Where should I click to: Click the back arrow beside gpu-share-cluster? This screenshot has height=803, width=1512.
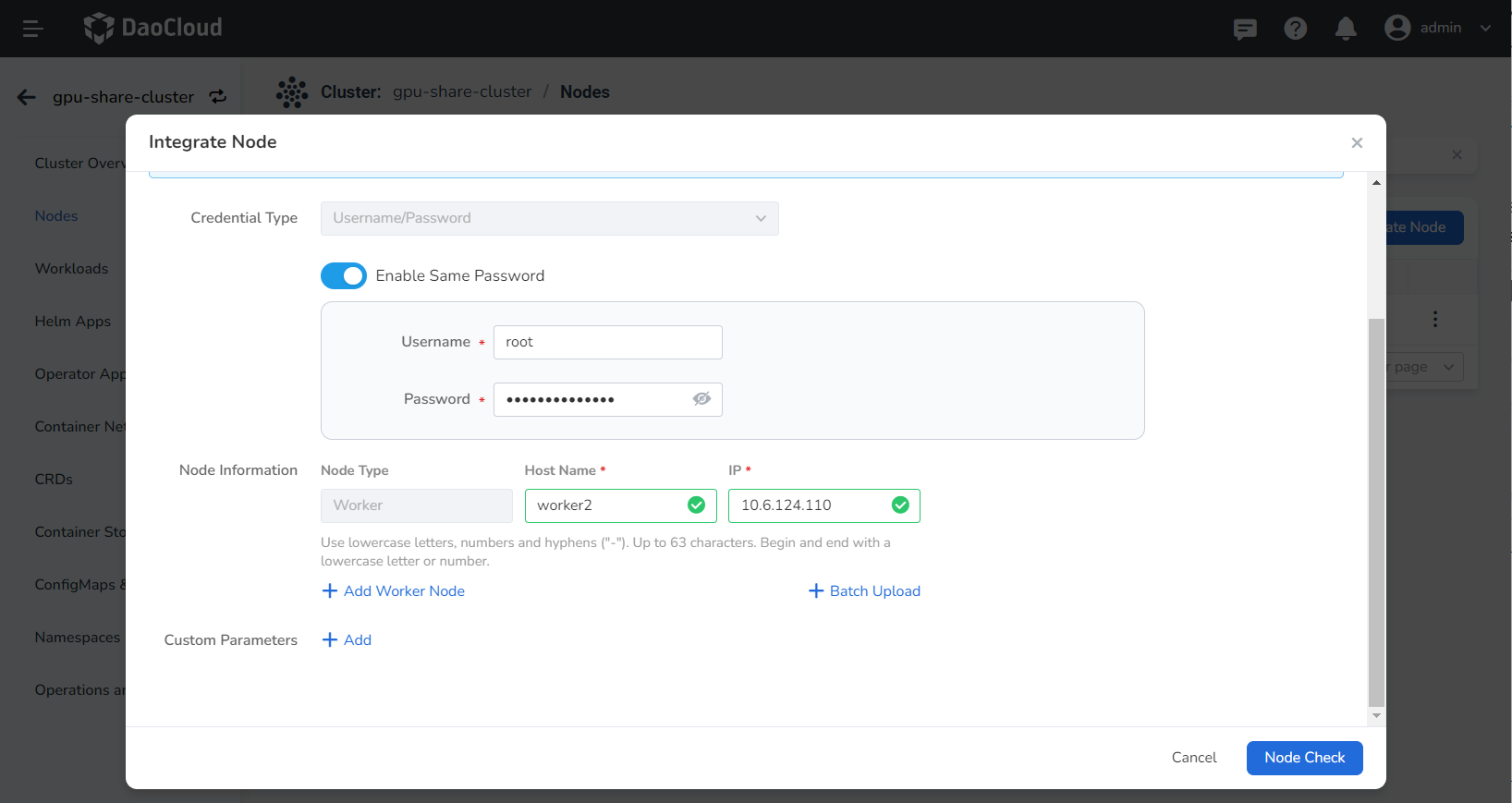26,97
